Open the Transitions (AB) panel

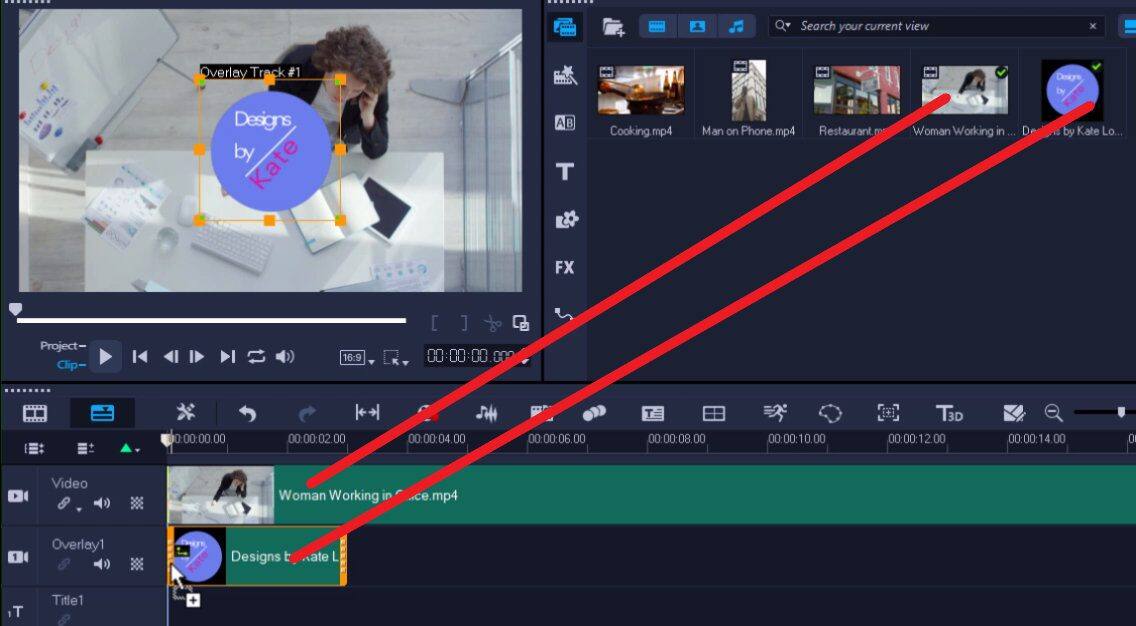(565, 121)
